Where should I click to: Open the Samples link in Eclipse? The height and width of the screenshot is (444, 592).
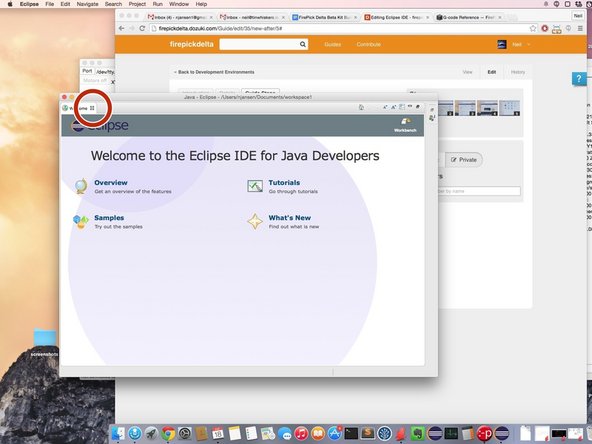point(109,218)
